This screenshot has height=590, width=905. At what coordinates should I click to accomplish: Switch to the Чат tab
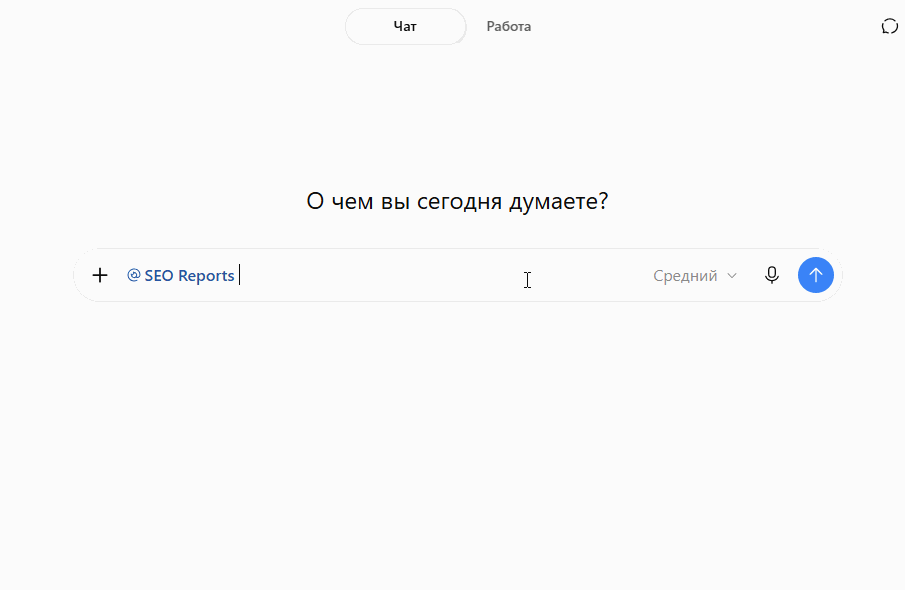pyautogui.click(x=405, y=27)
